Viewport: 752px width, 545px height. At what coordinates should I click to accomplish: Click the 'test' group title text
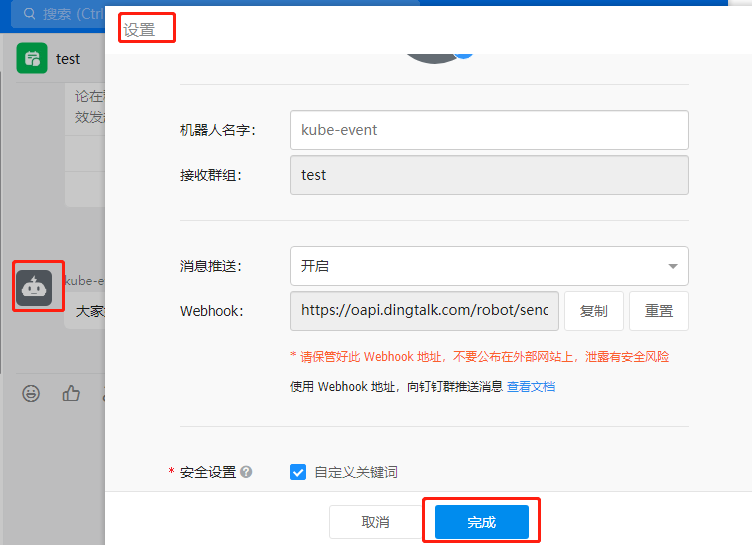(68, 59)
